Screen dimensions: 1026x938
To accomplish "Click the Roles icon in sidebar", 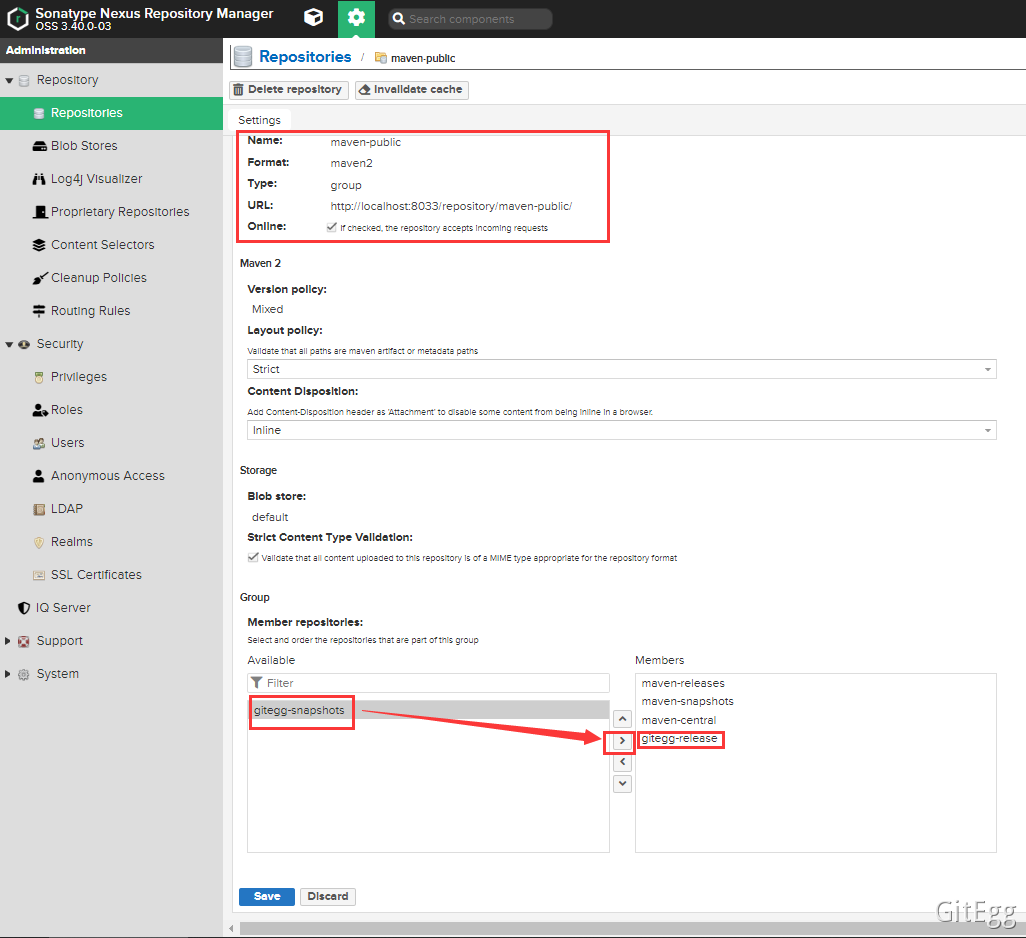I will [40, 410].
